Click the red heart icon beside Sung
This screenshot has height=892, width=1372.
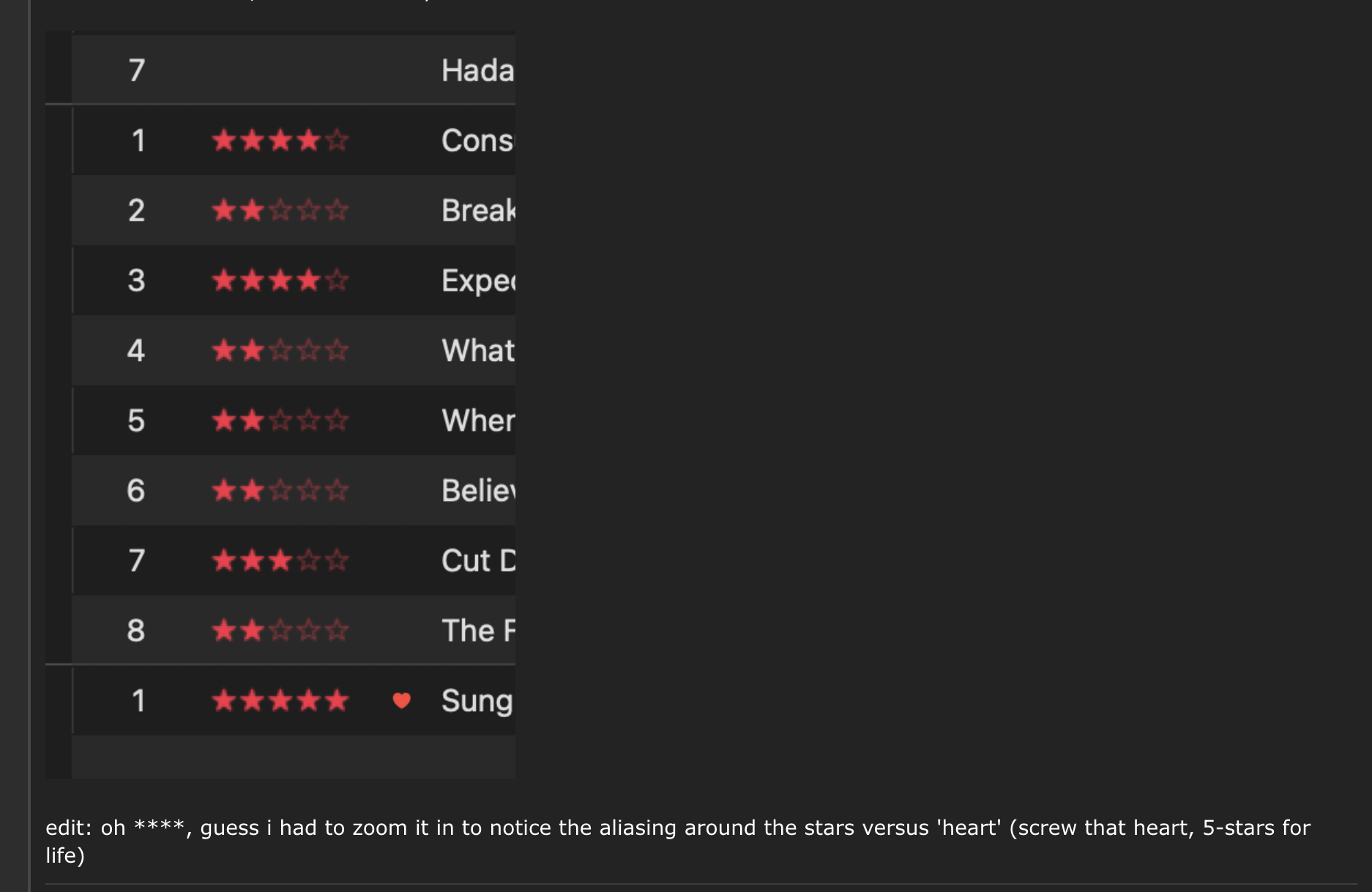pos(401,700)
